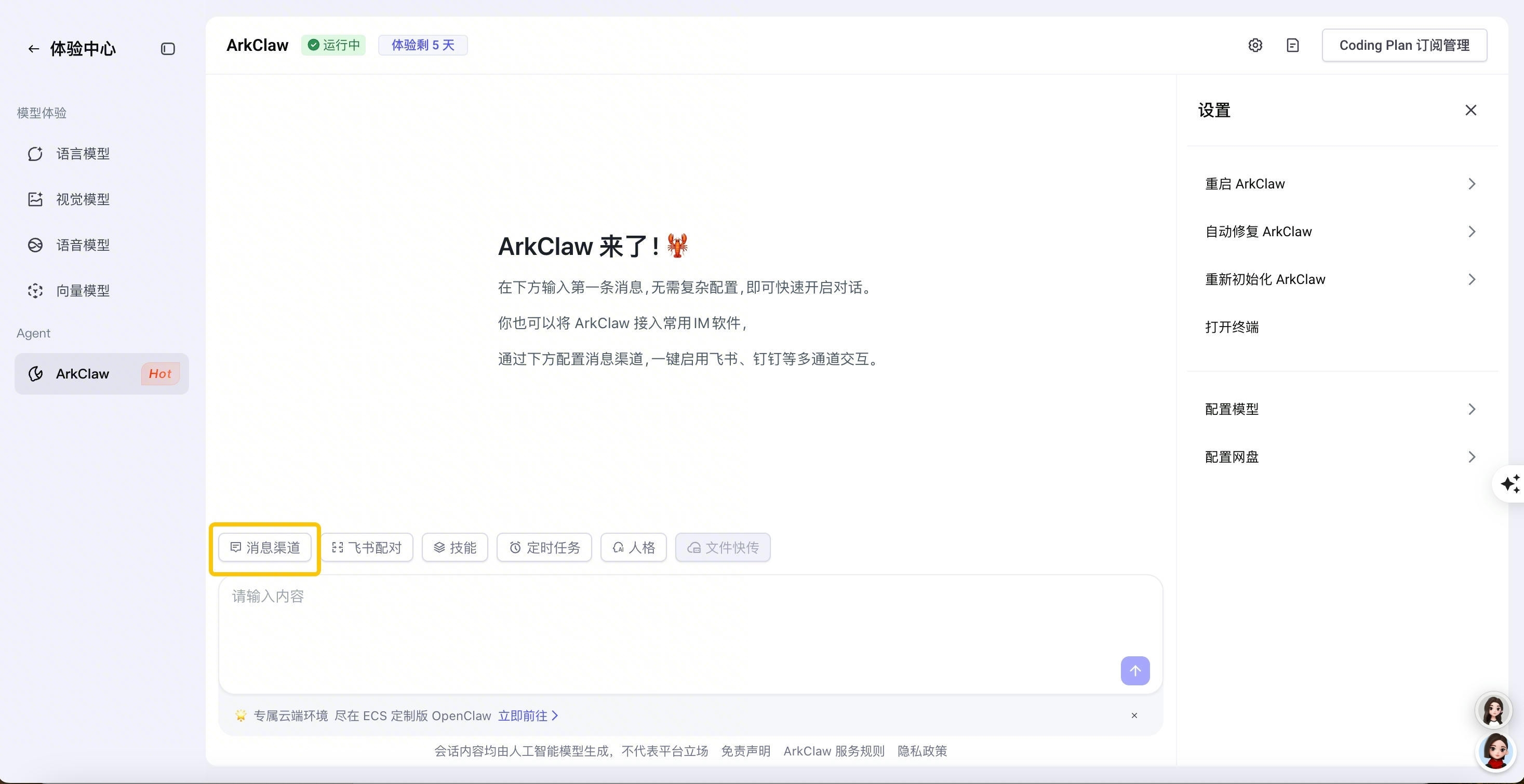Open 配置网盘 settings entry
The width and height of the screenshot is (1524, 784).
click(x=1340, y=457)
